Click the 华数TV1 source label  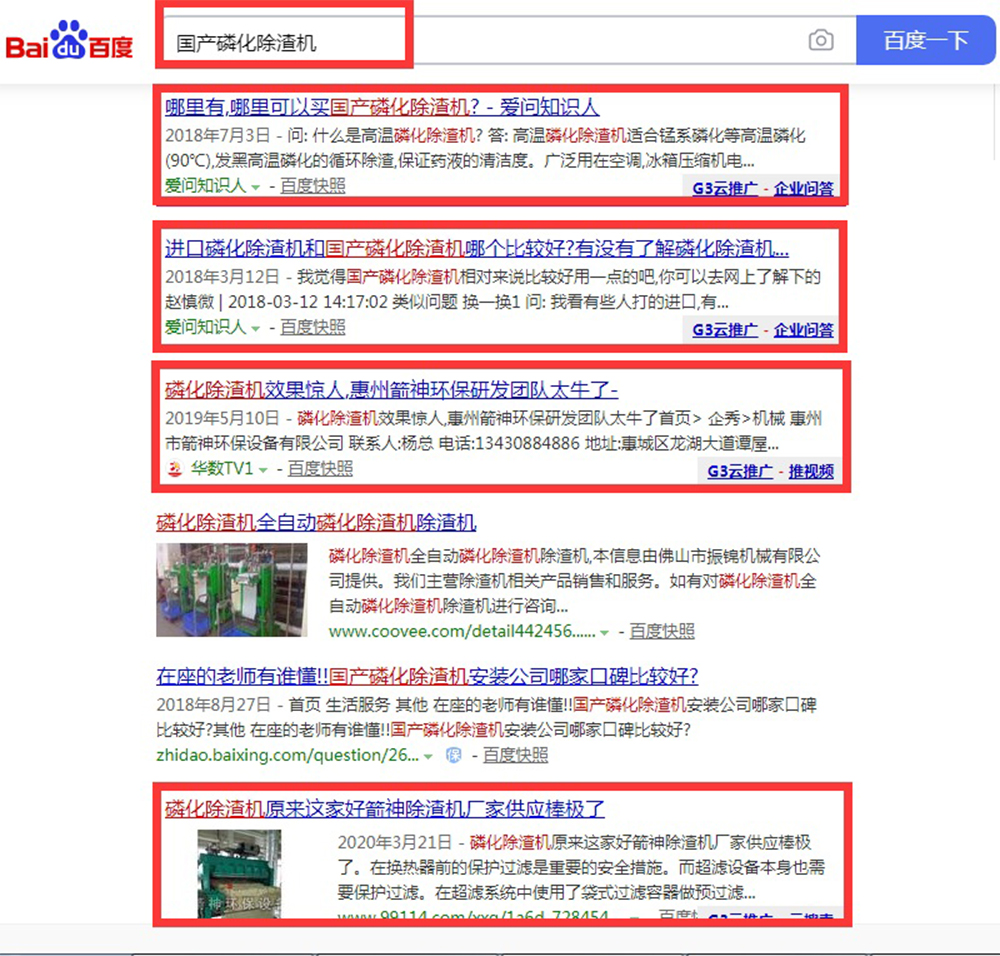pyautogui.click(x=222, y=469)
